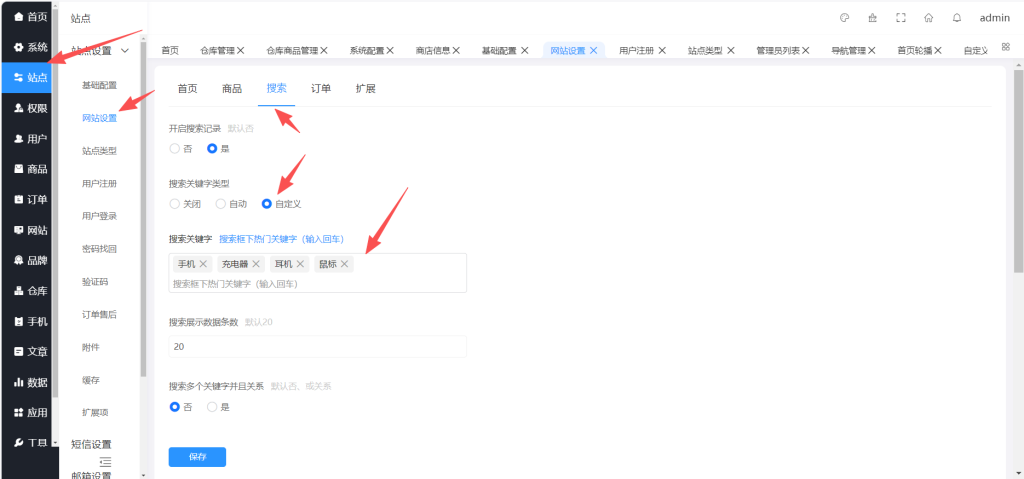This screenshot has width=1024, height=479.
Task: Open 缓存 in the submenu
Action: pos(90,380)
